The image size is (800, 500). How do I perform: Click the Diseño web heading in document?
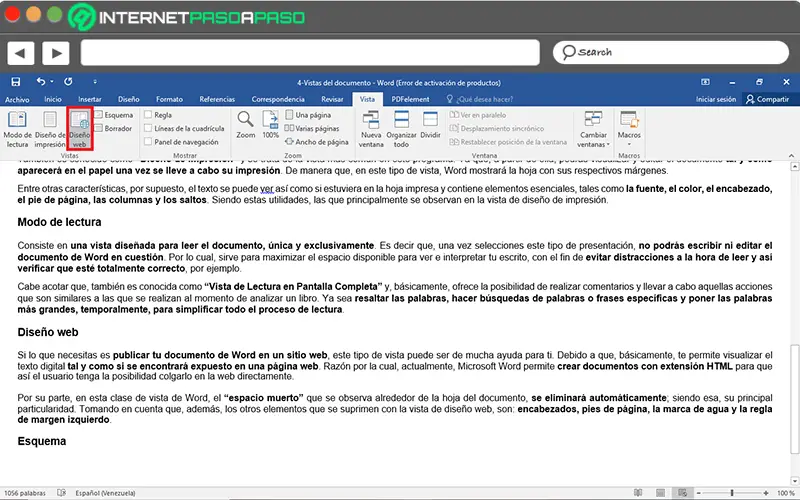coord(48,332)
